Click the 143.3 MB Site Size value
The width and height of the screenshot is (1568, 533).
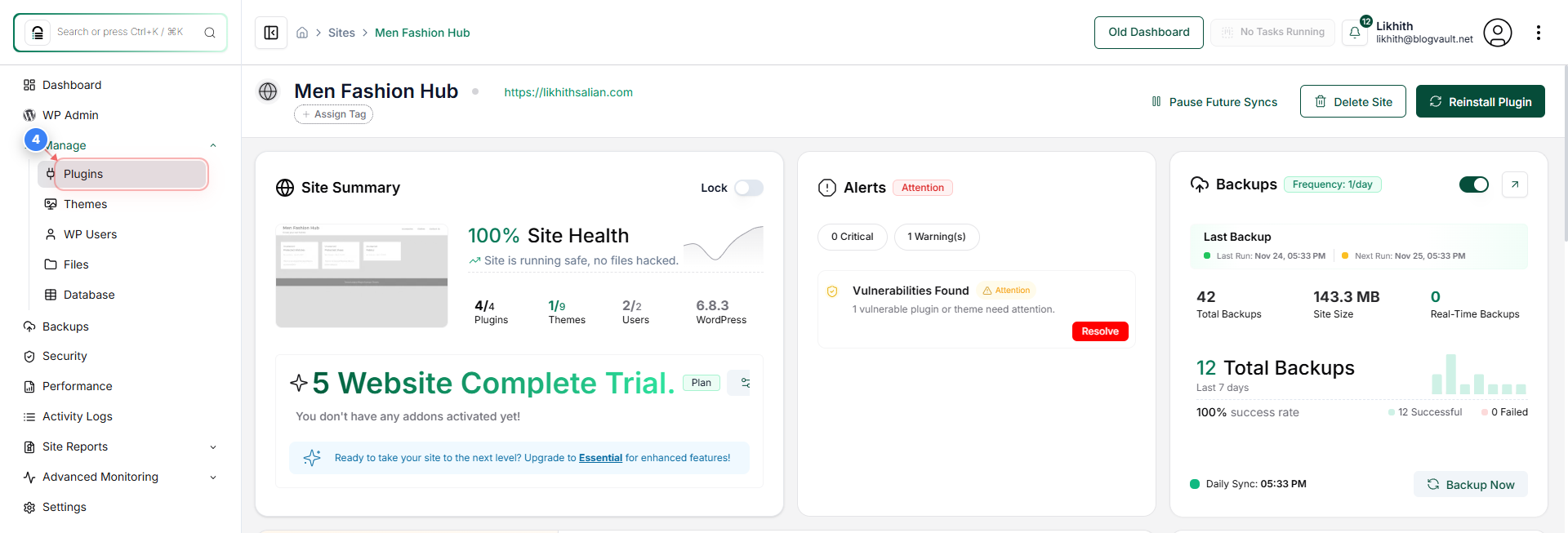1346,304
